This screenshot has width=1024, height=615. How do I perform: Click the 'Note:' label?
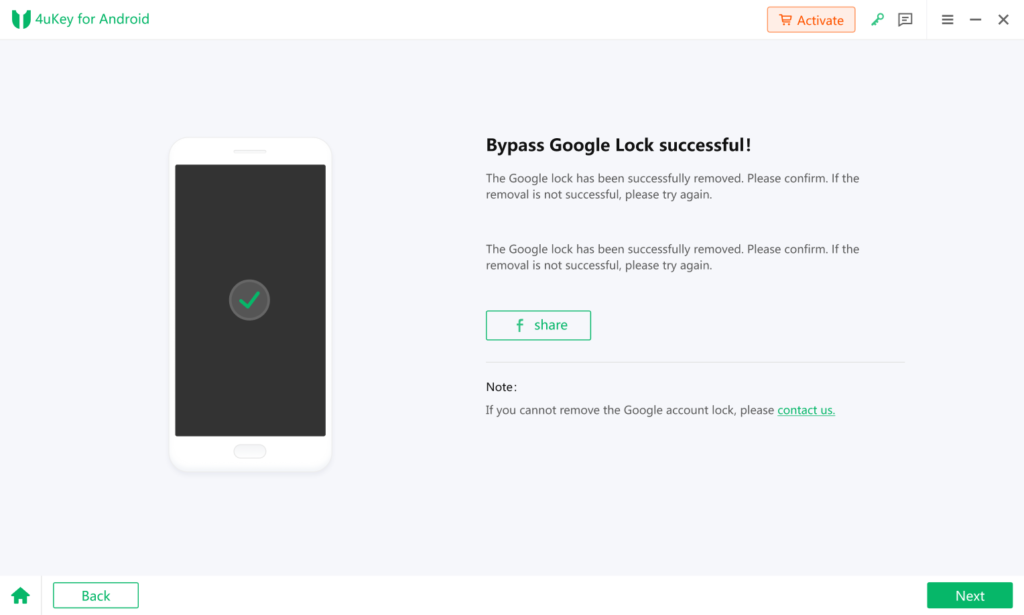pos(502,387)
